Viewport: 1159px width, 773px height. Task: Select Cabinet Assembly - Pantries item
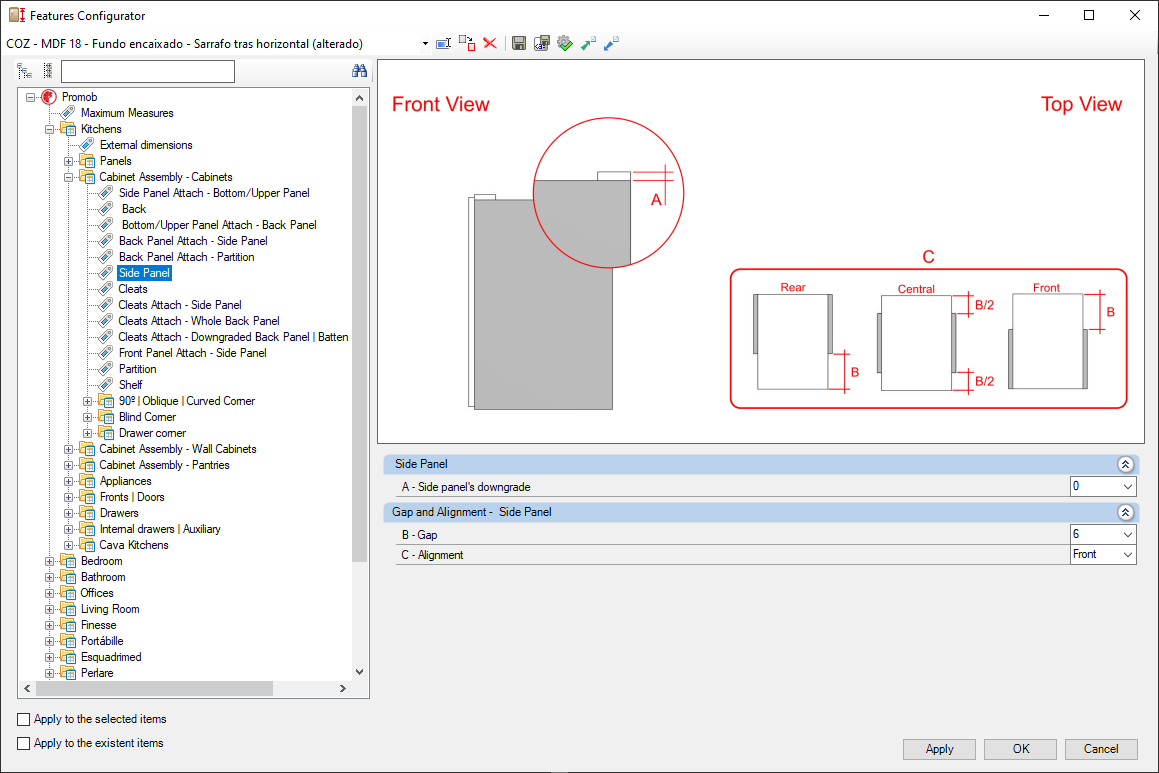tap(164, 465)
